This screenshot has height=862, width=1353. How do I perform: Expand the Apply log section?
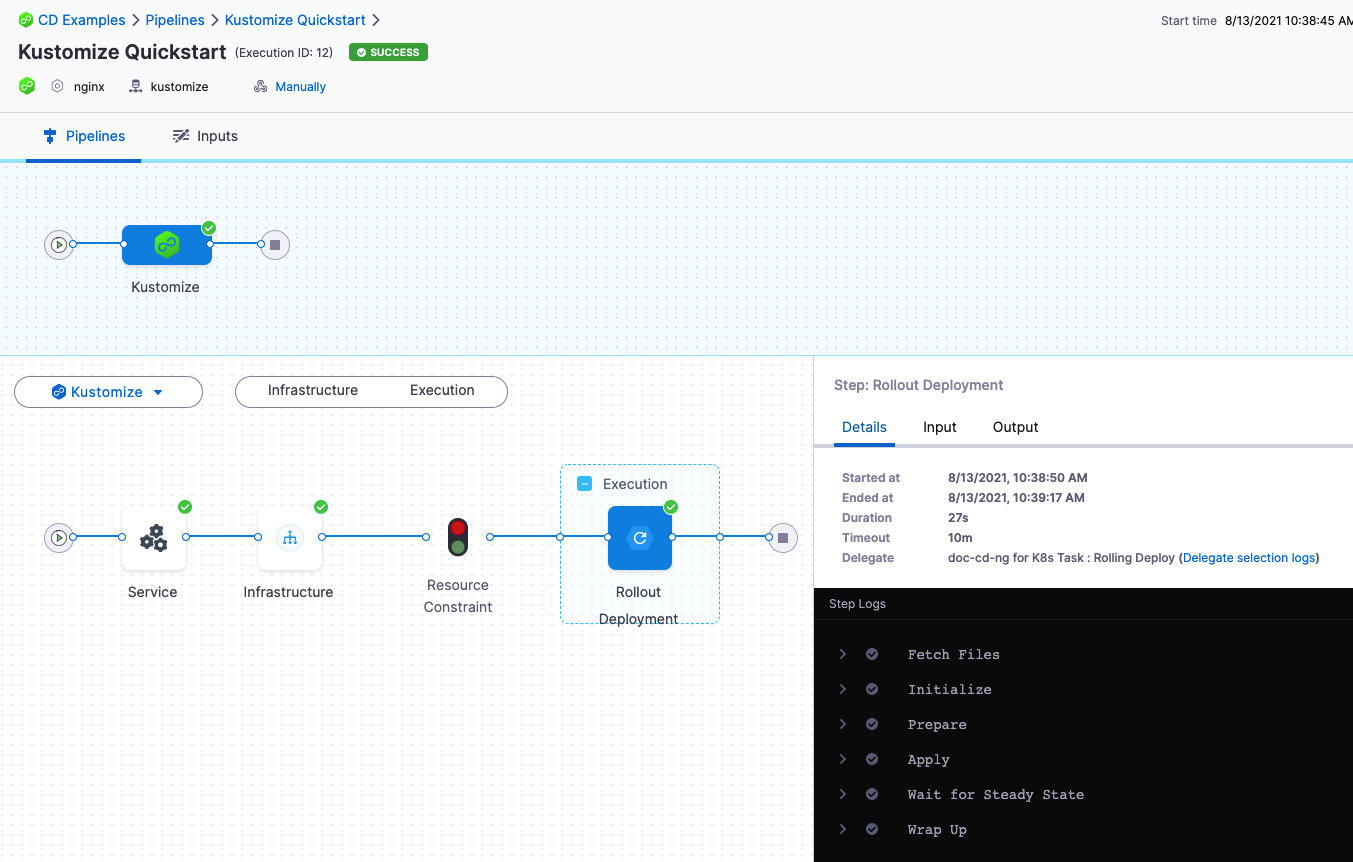coord(843,759)
